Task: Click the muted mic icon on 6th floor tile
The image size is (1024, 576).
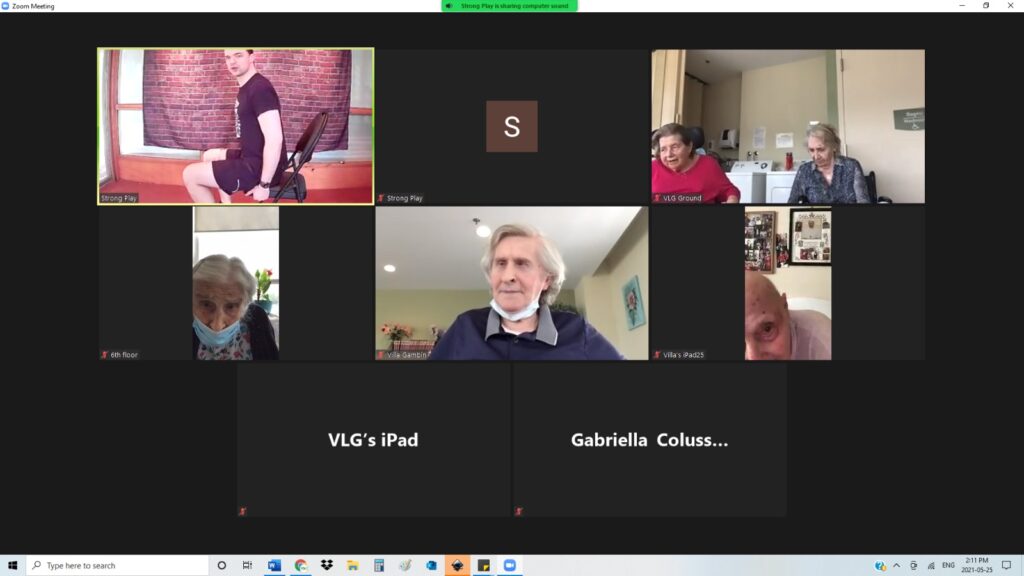Action: click(104, 355)
